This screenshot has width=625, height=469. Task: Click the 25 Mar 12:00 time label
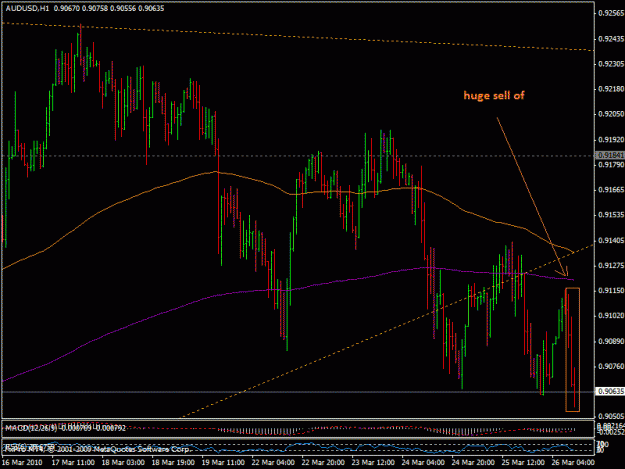523,463
